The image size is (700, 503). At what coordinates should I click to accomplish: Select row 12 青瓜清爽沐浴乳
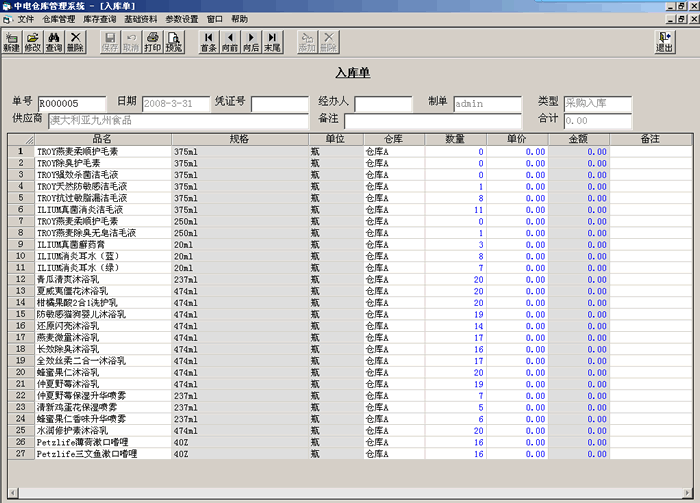(350, 279)
